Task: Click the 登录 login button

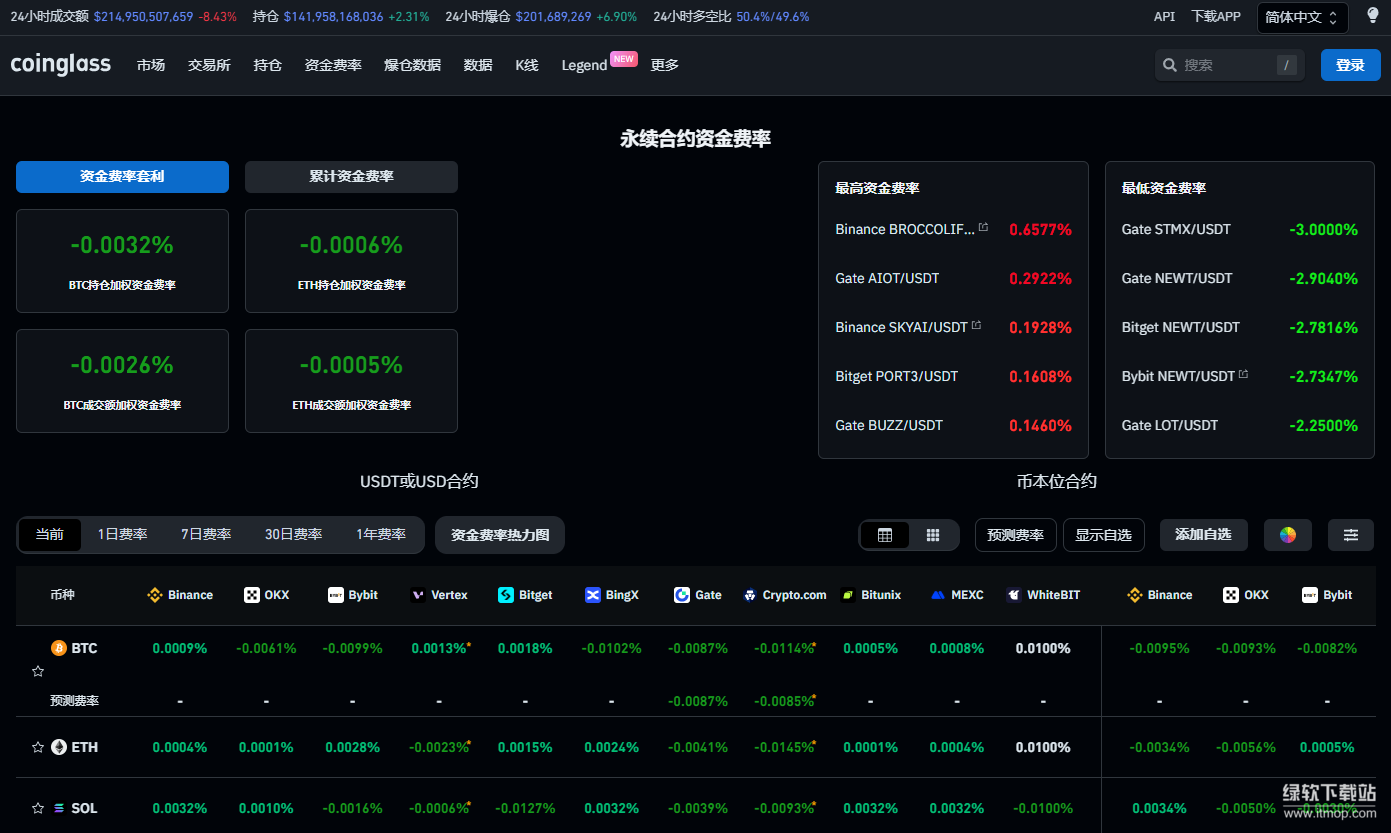Action: point(1350,65)
